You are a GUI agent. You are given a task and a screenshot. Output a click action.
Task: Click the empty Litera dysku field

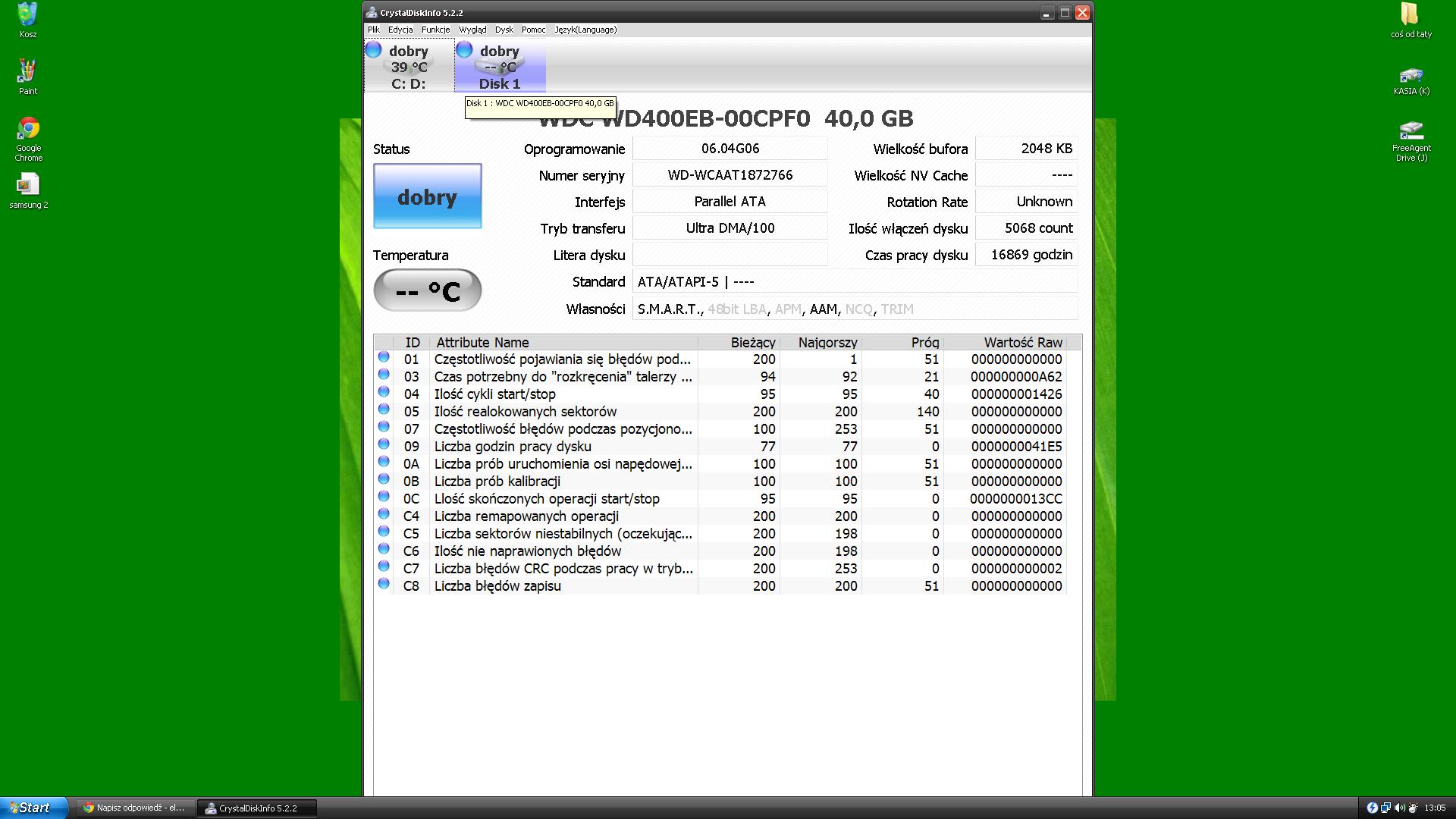tap(730, 255)
